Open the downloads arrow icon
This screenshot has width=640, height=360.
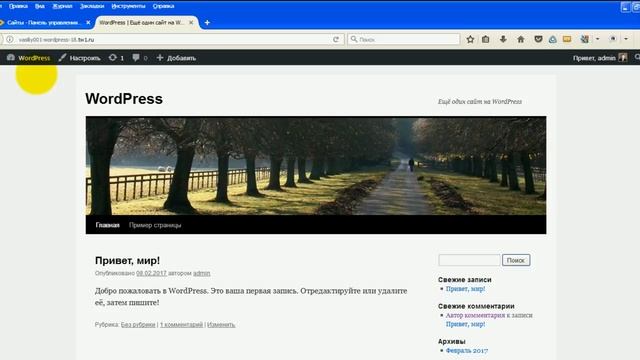tap(503, 39)
